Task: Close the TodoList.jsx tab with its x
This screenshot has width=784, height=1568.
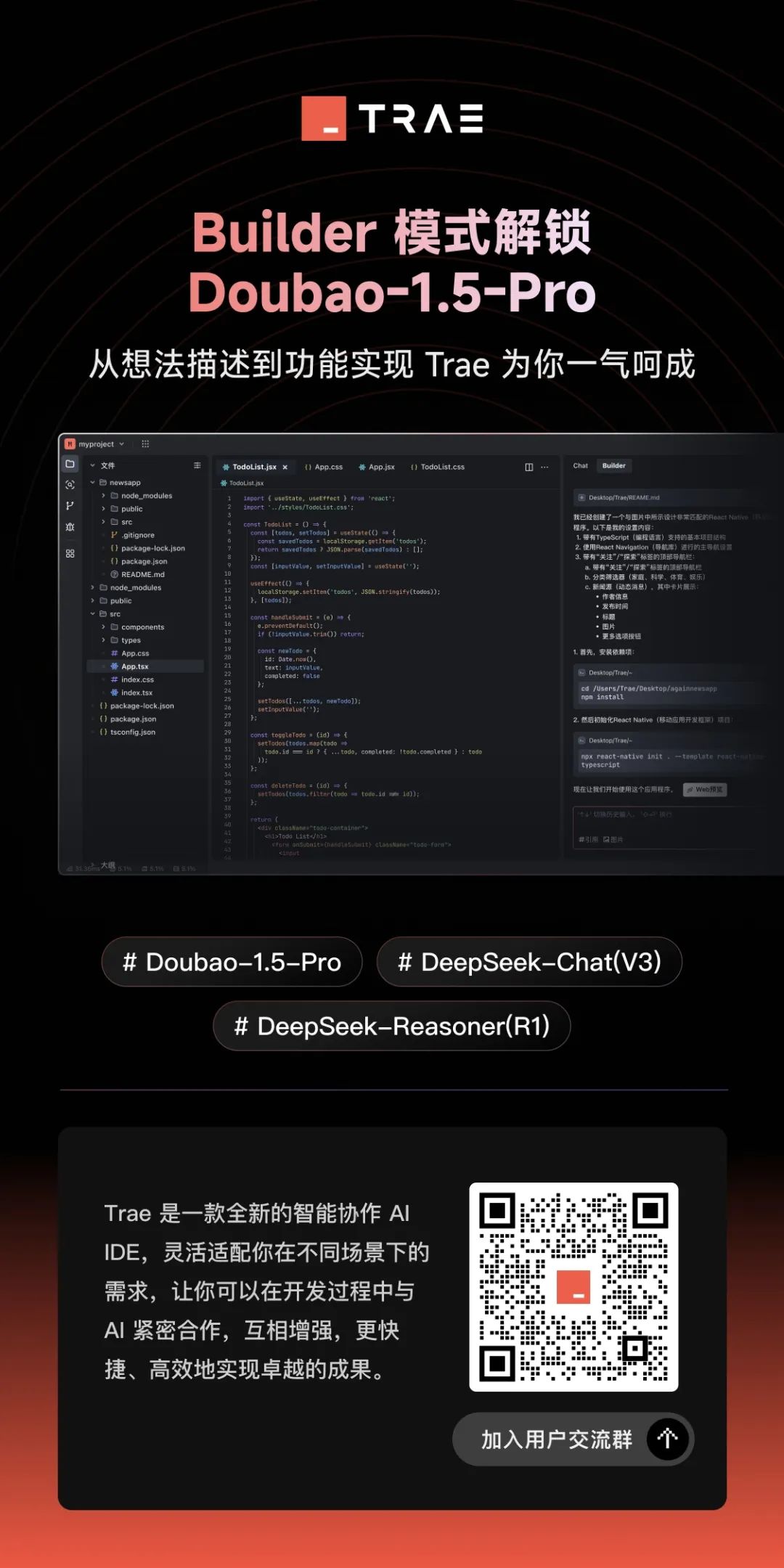Action: click(285, 467)
